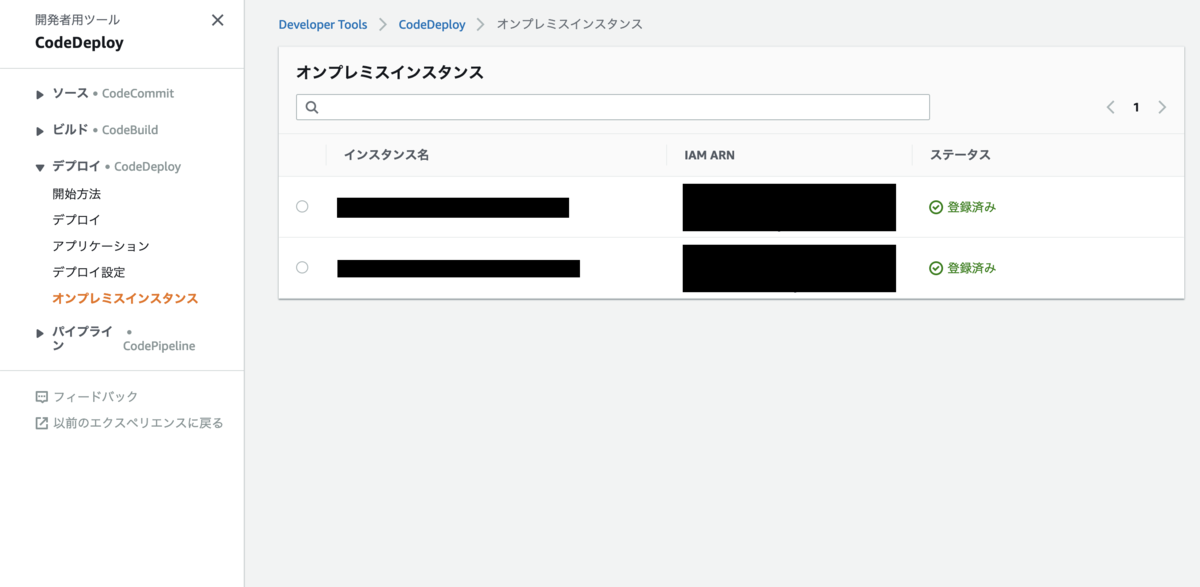This screenshot has height=587, width=1200.
Task: Click the CodeDeploy breadcrumb link
Action: tap(431, 24)
